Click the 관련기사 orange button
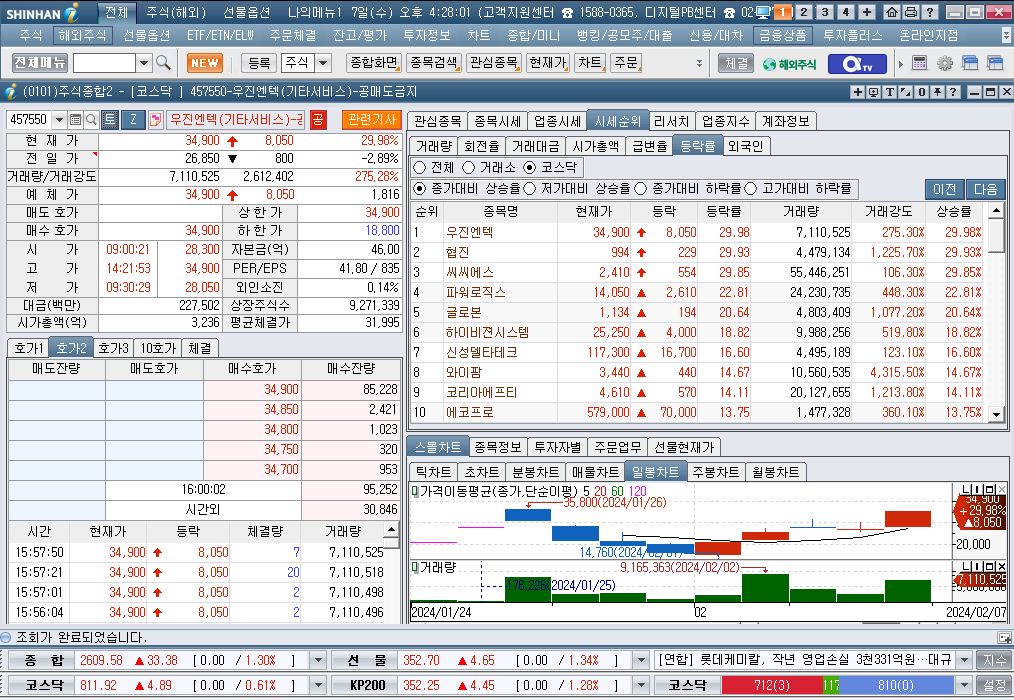 (x=372, y=120)
